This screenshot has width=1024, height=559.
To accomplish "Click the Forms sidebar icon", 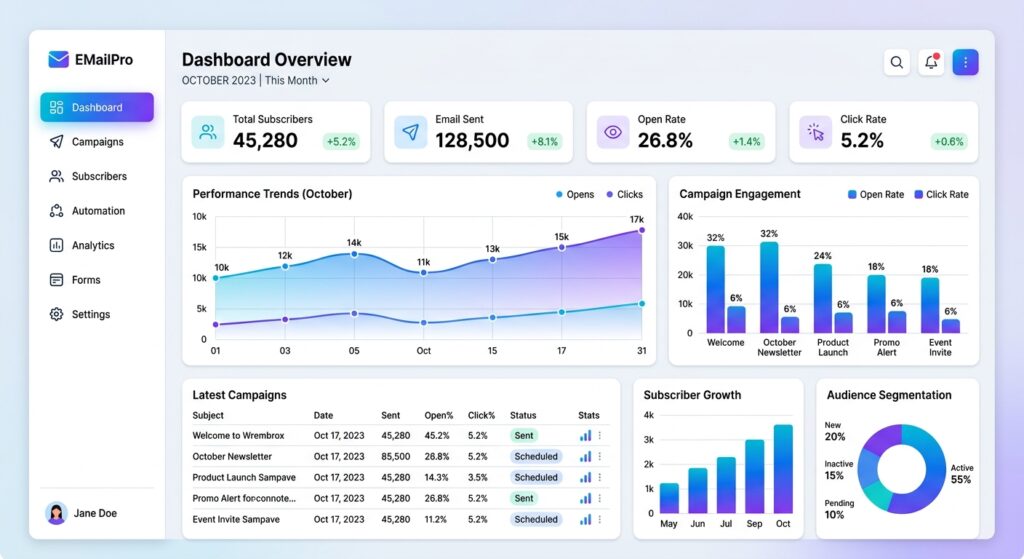I will point(57,280).
